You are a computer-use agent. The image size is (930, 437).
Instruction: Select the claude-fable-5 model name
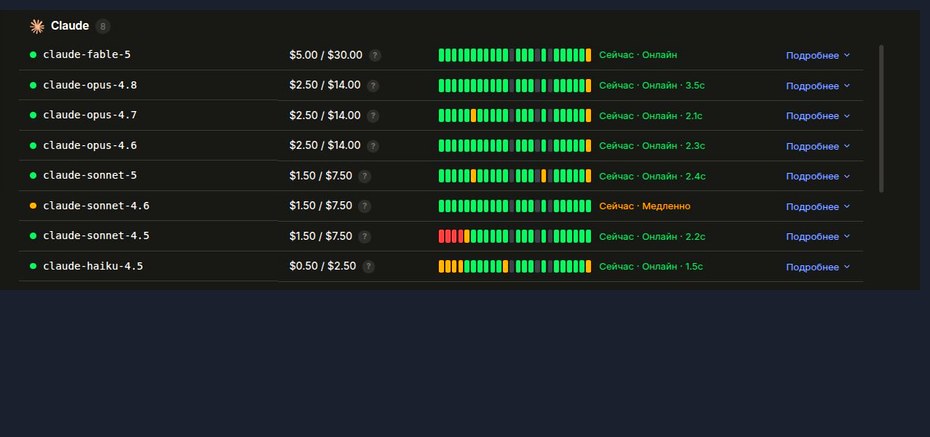87,55
